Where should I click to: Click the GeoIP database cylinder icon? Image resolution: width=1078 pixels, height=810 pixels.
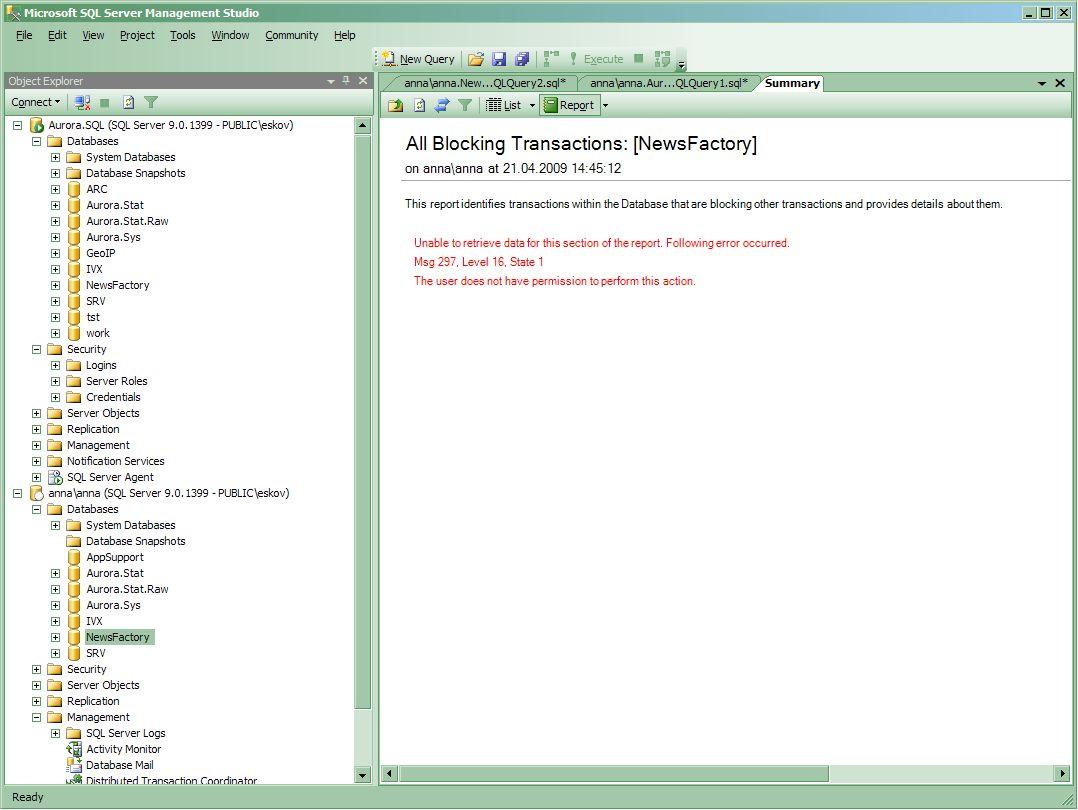[x=74, y=253]
